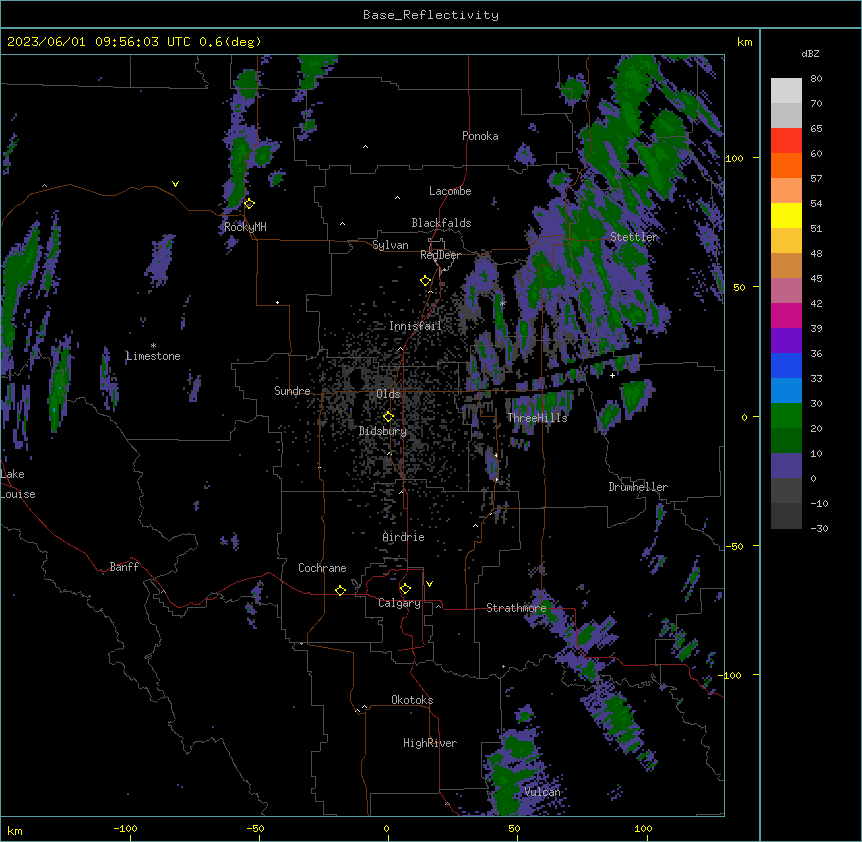The image size is (862, 842).
Task: Click the light gray 80 dBZ legend swatch
Action: [786, 91]
